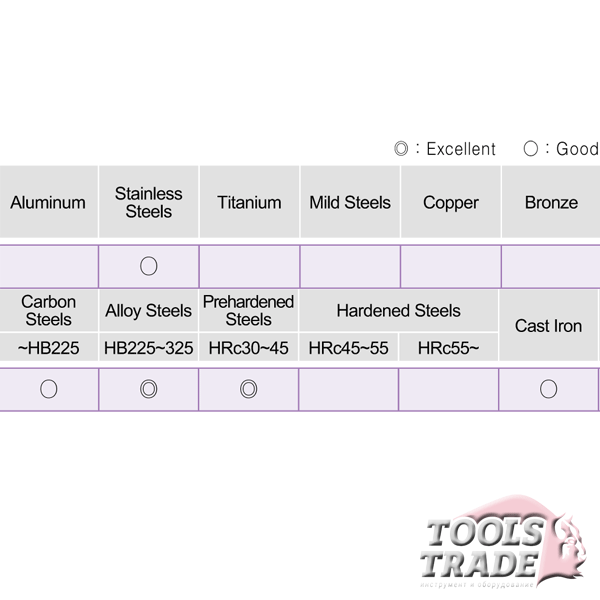The width and height of the screenshot is (600, 600).
Task: Click the Excellent double-circle legend icon
Action: coord(401,148)
